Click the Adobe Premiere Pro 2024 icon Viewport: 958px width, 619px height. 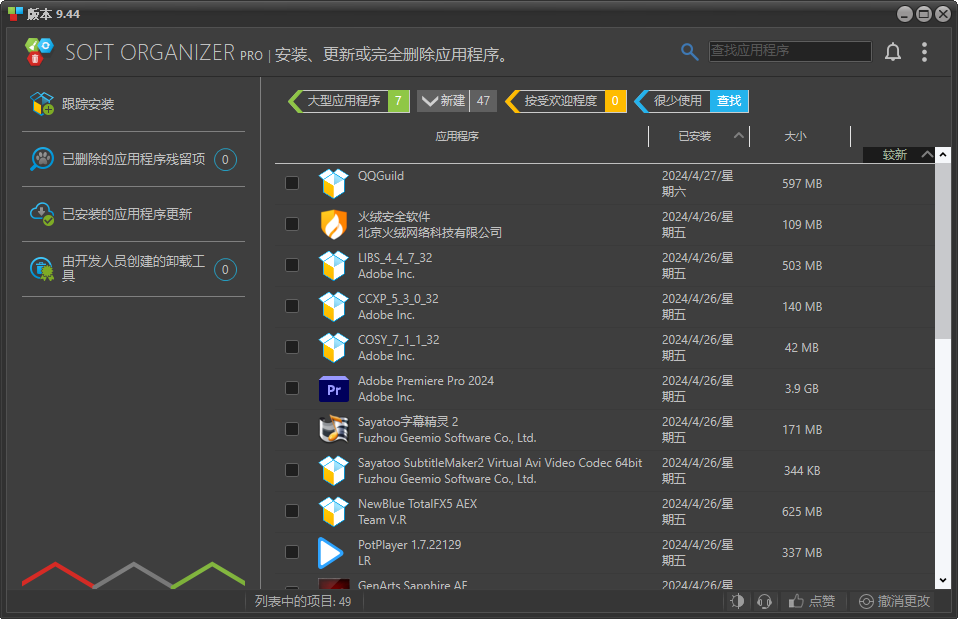click(333, 389)
